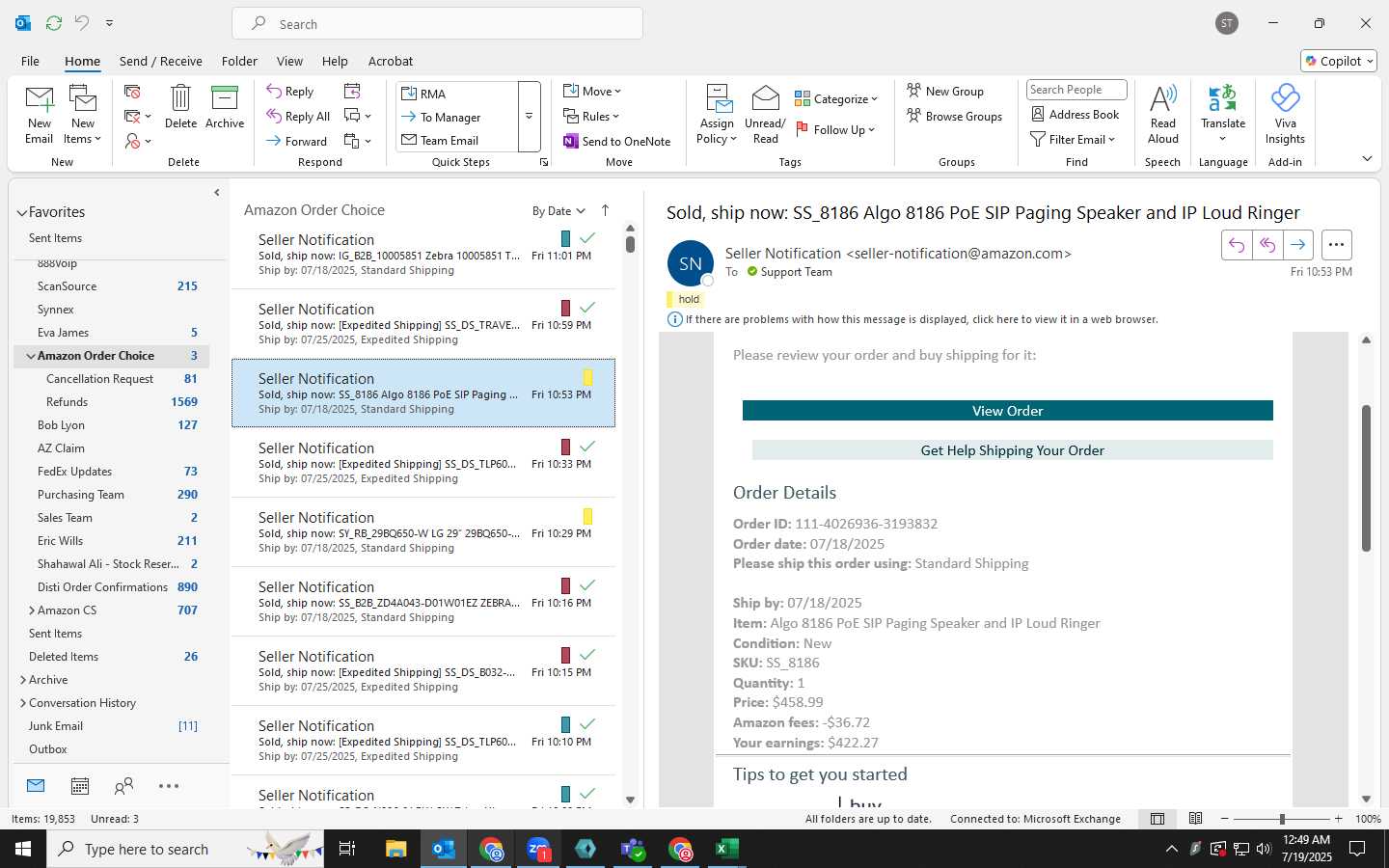Click the Reply button in ribbon
Viewport: 1389px width, 868px height.
pyautogui.click(x=290, y=92)
